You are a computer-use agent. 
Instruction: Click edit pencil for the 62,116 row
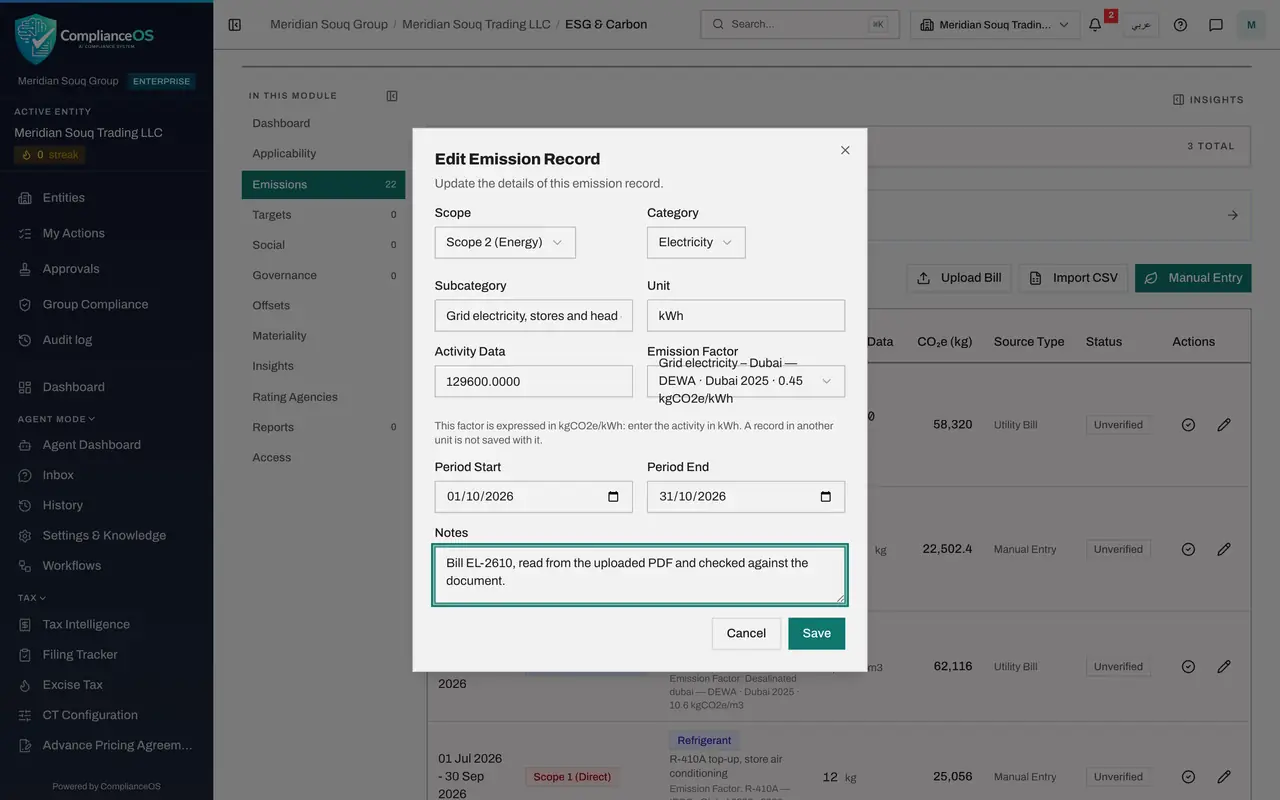[x=1223, y=667]
